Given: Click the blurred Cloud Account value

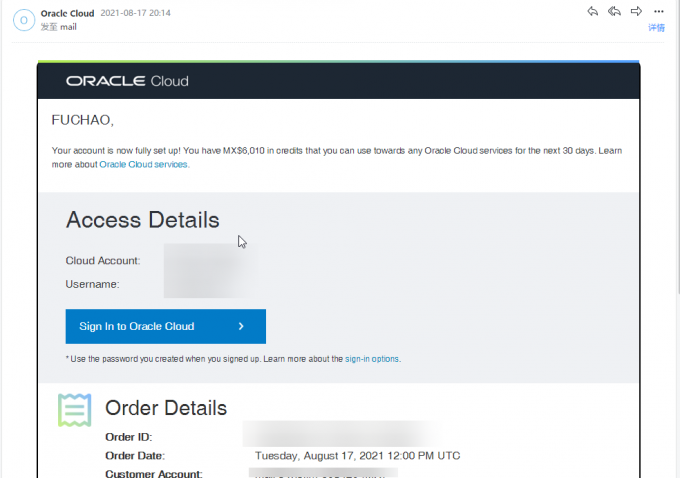Looking at the screenshot, I should 210,261.
